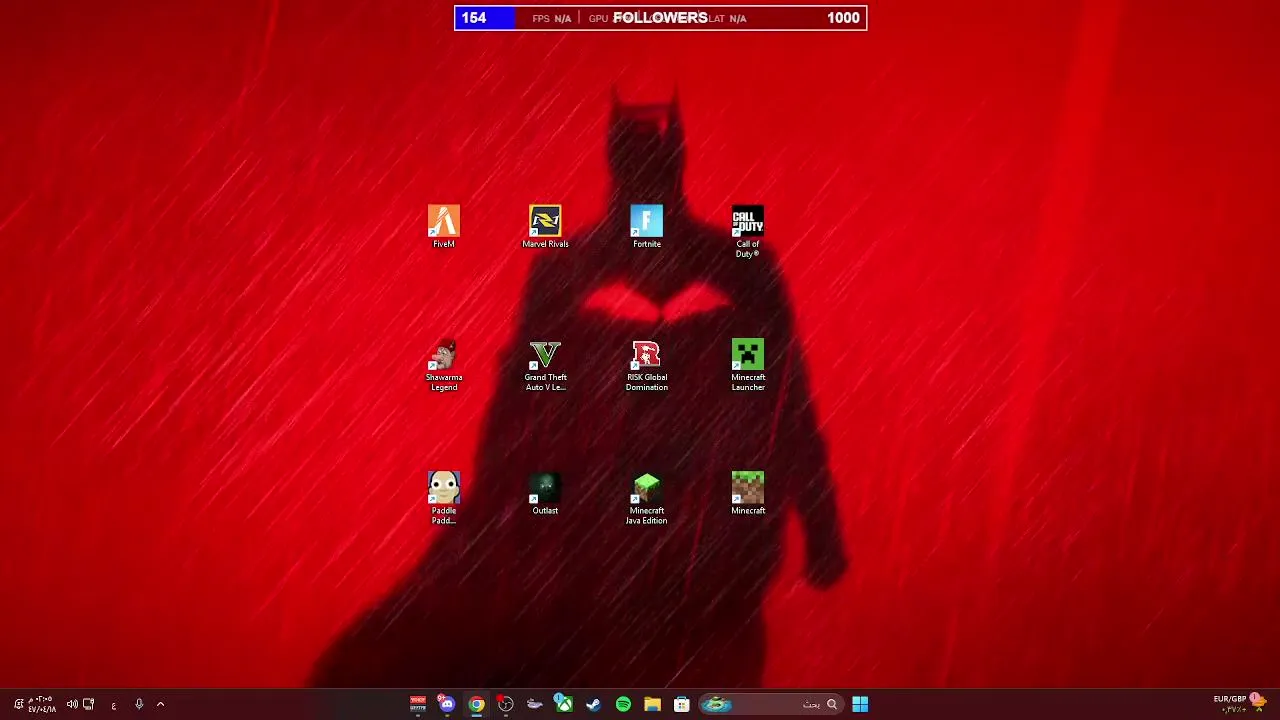Open Microsoft Store from the taskbar
Image resolution: width=1280 pixels, height=720 pixels.
pyautogui.click(x=681, y=704)
